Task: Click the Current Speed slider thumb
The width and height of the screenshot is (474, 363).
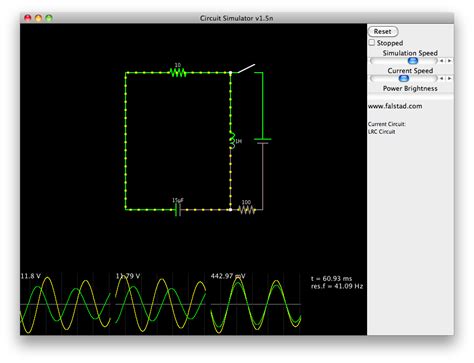Action: point(404,78)
